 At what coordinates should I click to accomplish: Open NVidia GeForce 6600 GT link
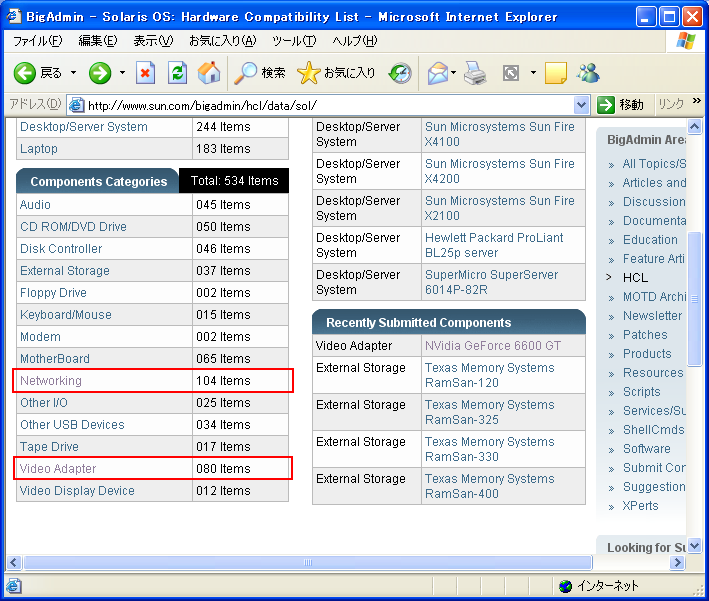tap(493, 346)
